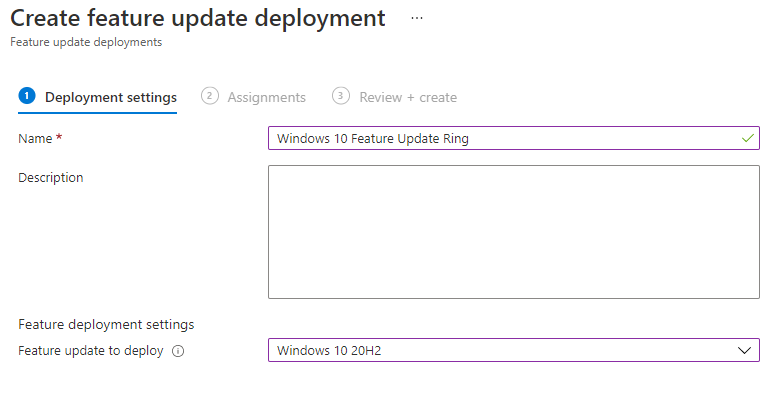
Task: Click the Feature update deployments breadcrumb text
Action: (86, 42)
